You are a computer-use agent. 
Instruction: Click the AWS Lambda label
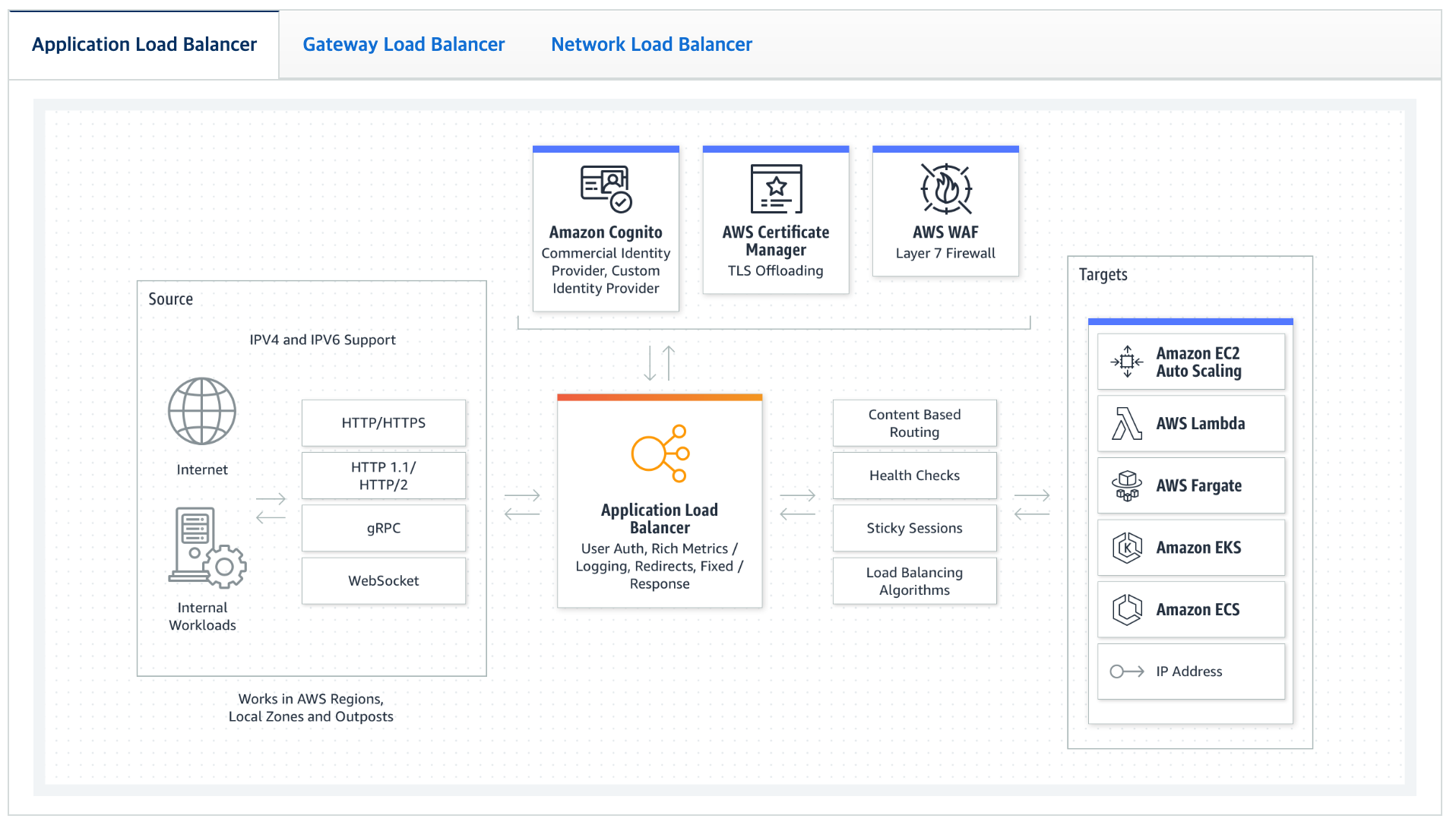[x=1201, y=424]
